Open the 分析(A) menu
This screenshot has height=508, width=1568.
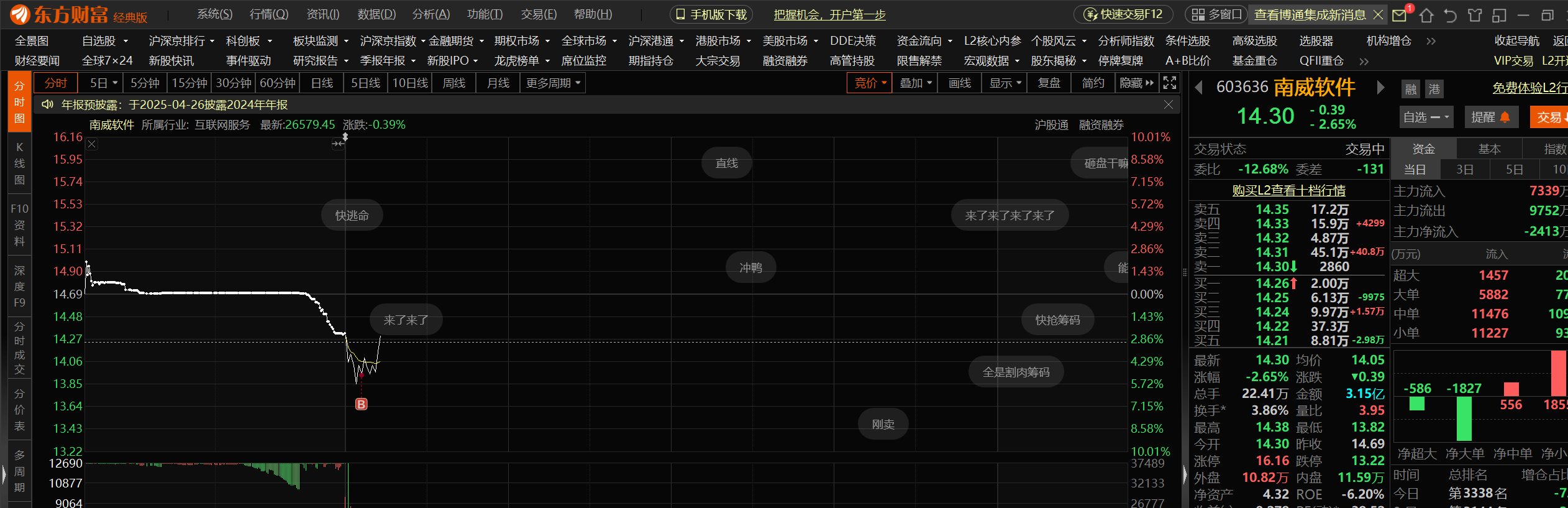(431, 14)
